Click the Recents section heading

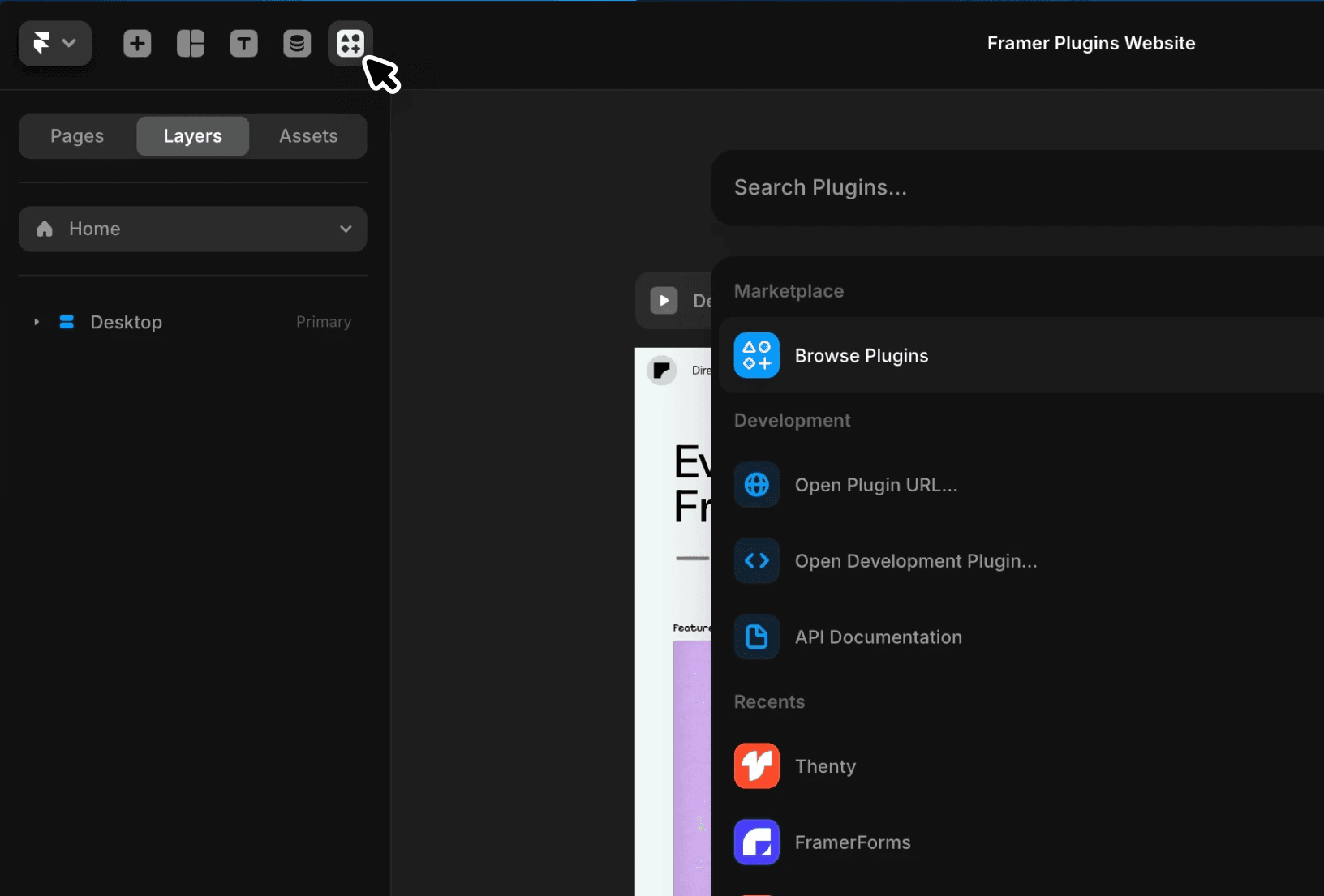pos(769,702)
